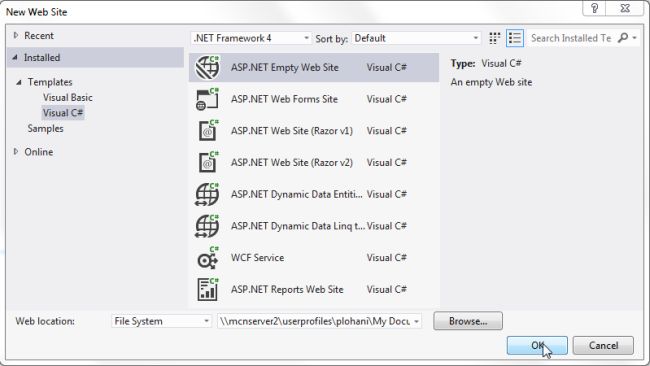Image resolution: width=650 pixels, height=366 pixels.
Task: Click the Browse... button
Action: (x=468, y=321)
